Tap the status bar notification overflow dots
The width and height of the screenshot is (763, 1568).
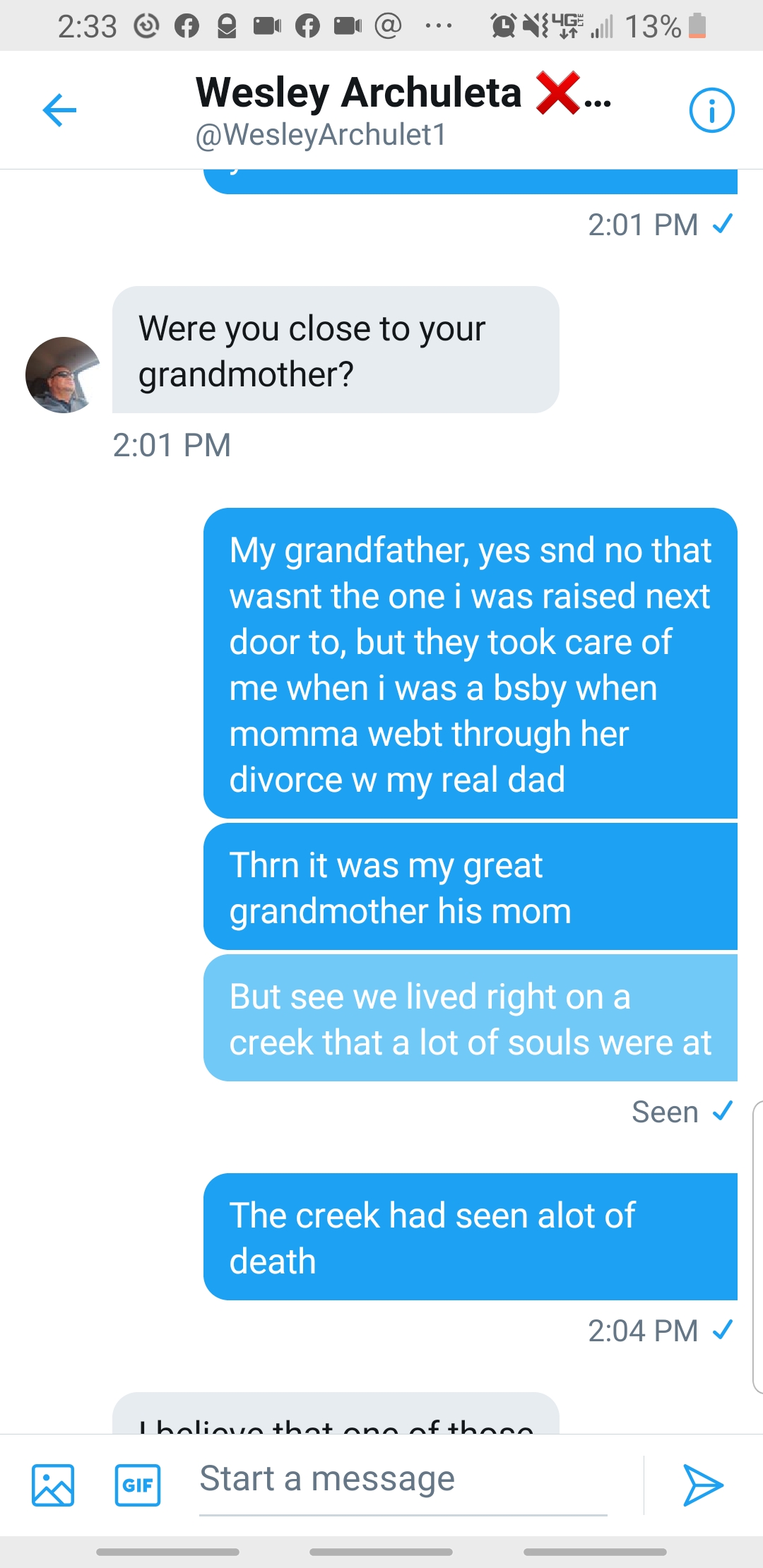click(x=438, y=27)
